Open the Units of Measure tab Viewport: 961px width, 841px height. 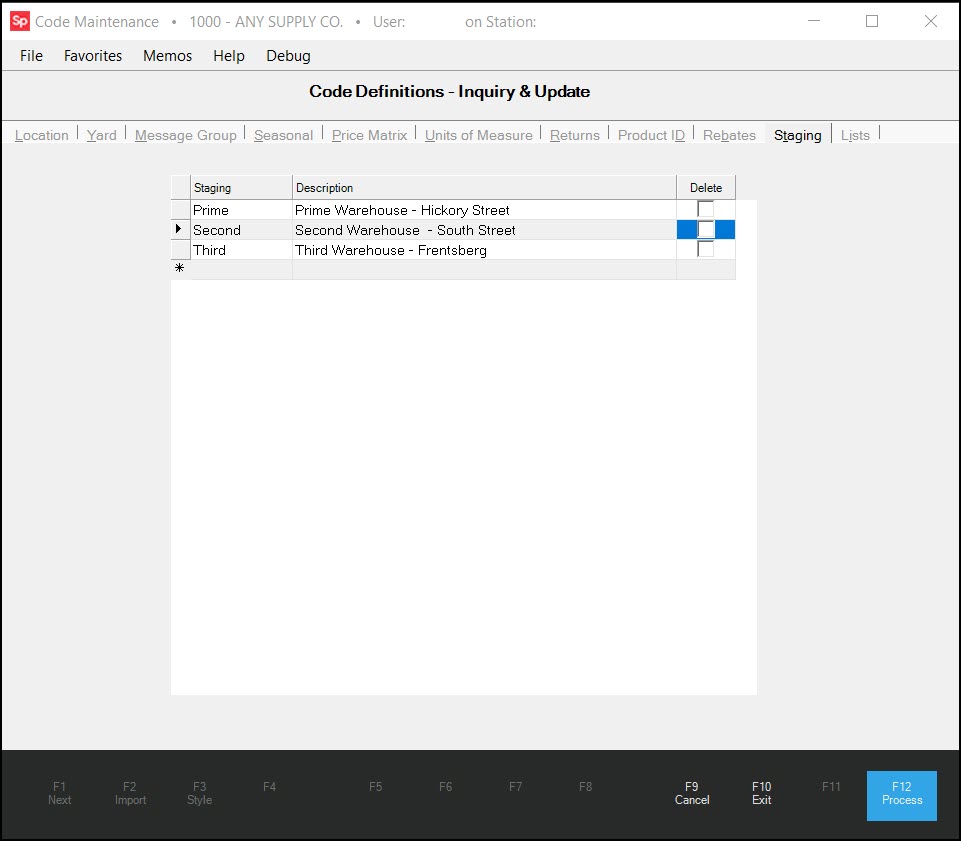pos(478,134)
